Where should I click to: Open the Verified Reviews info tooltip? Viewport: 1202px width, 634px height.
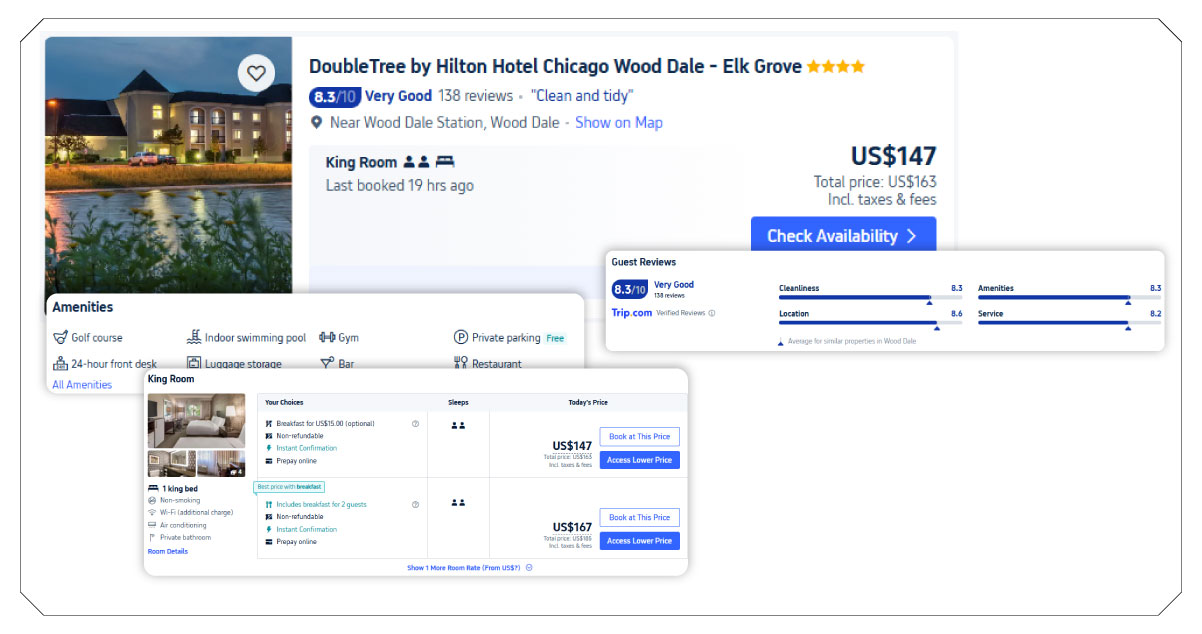click(x=713, y=312)
